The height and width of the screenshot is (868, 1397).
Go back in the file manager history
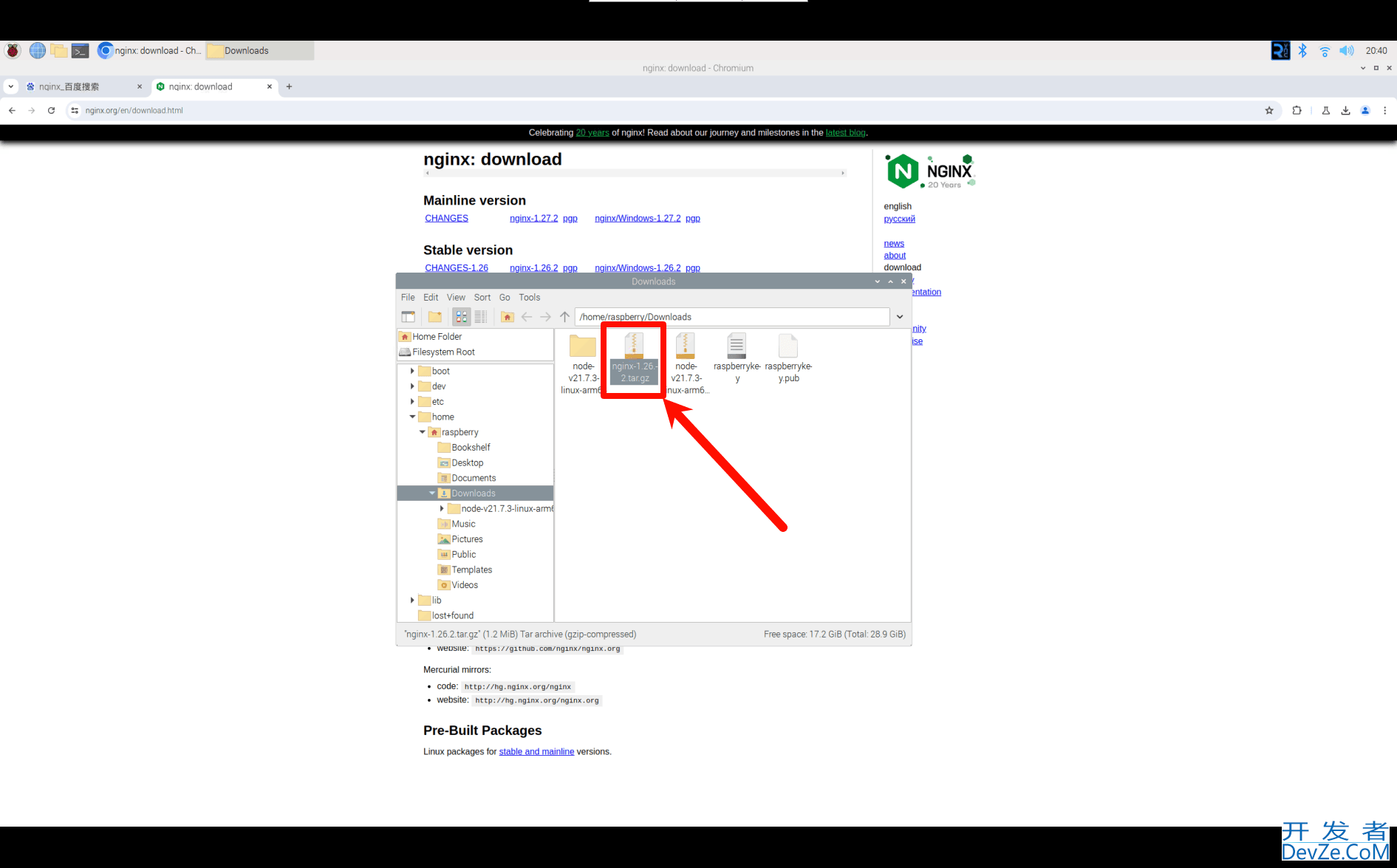[527, 317]
